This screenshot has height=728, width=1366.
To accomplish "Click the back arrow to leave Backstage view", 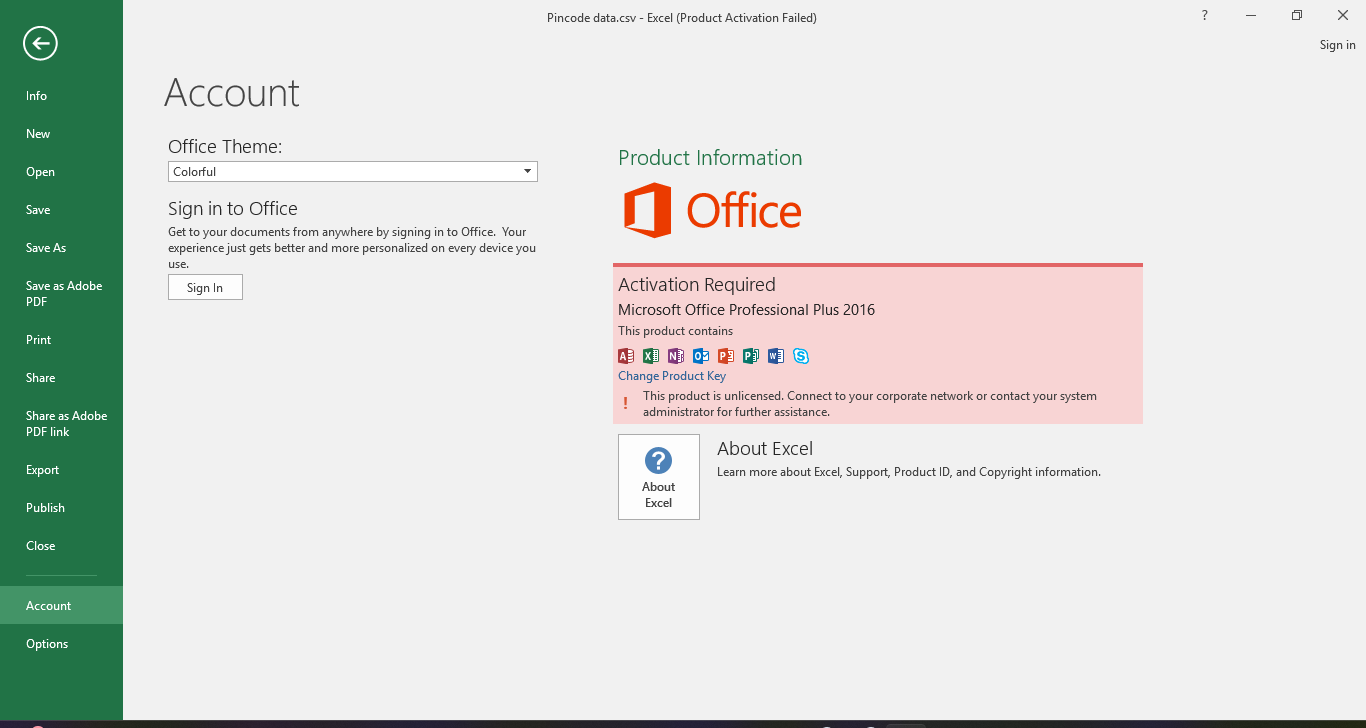I will pos(39,43).
